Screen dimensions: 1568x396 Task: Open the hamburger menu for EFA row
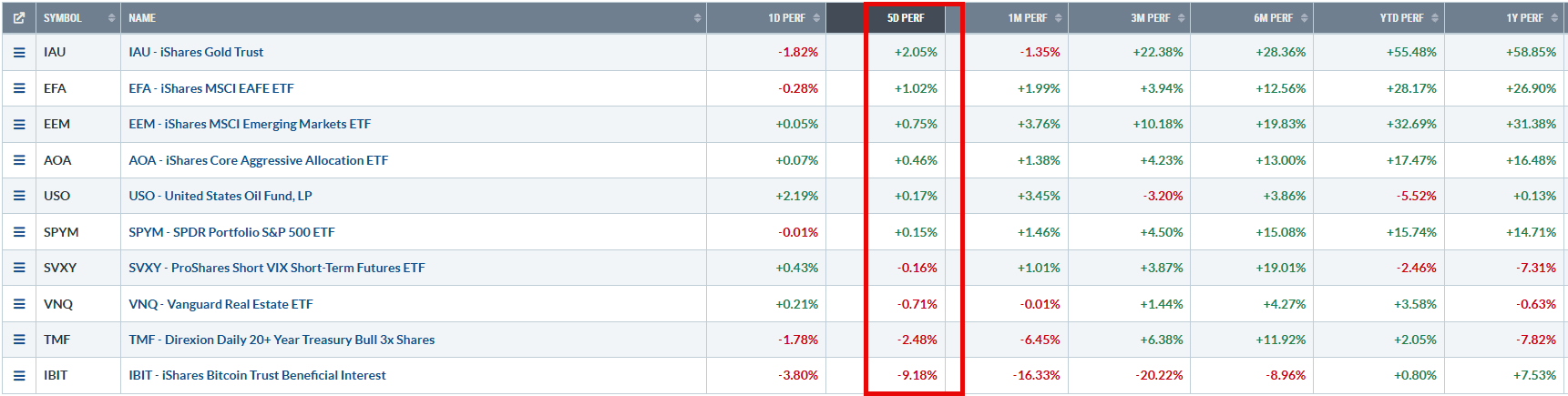pos(19,88)
